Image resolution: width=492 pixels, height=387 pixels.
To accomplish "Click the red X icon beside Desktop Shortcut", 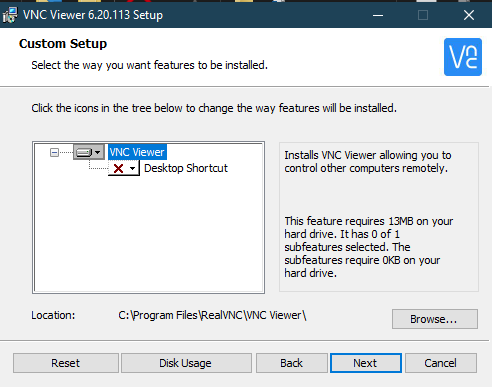I will pyautogui.click(x=118, y=168).
